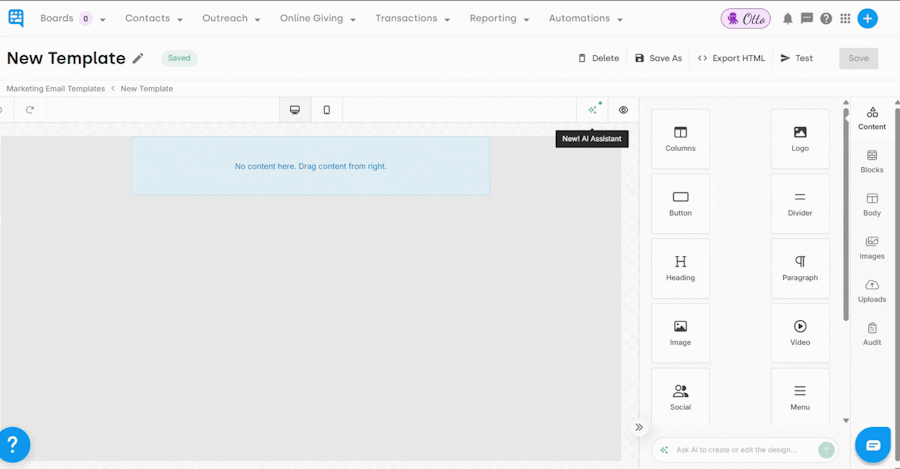Open the blue help bubble at bottom-left

(x=13, y=444)
